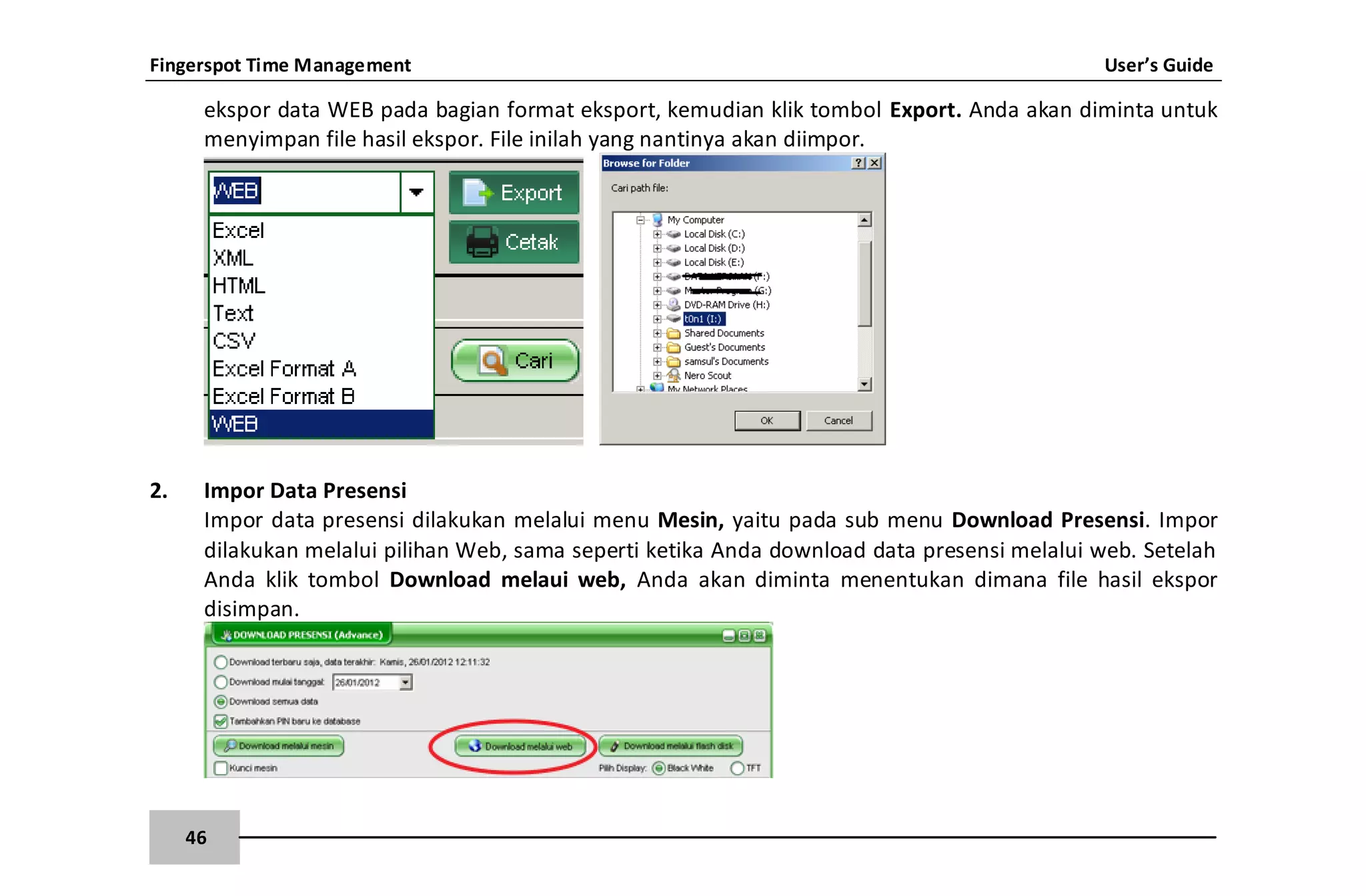Select Local Disk (C:) in tree
Screen dimensions: 1366x896
point(714,234)
